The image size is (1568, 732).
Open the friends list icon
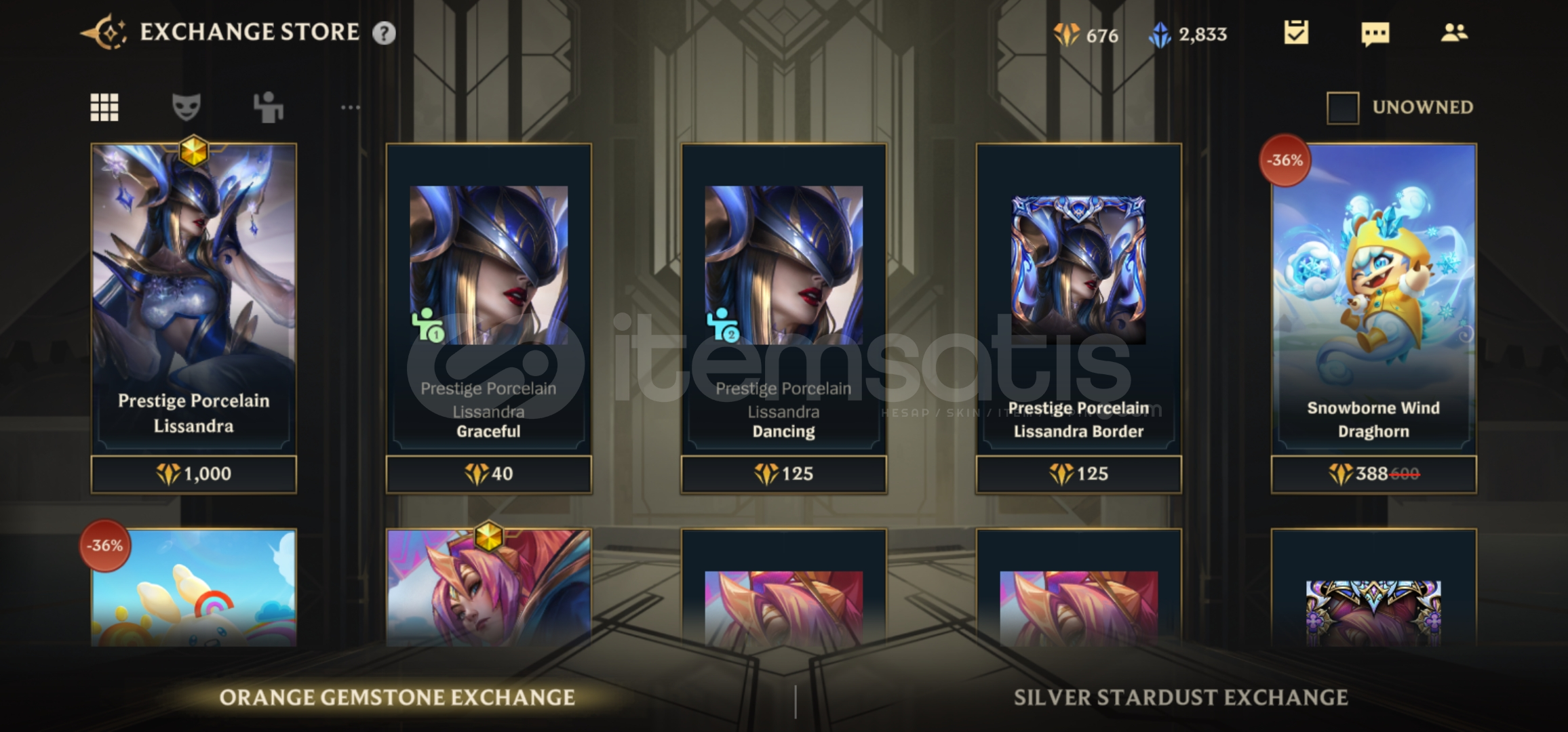[x=1454, y=33]
